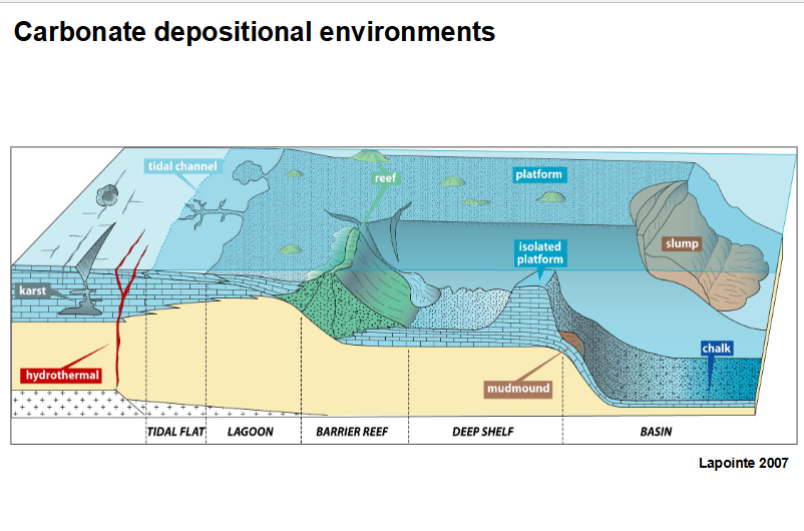Select the grey "karst" label
This screenshot has height=531, width=804.
tap(33, 291)
